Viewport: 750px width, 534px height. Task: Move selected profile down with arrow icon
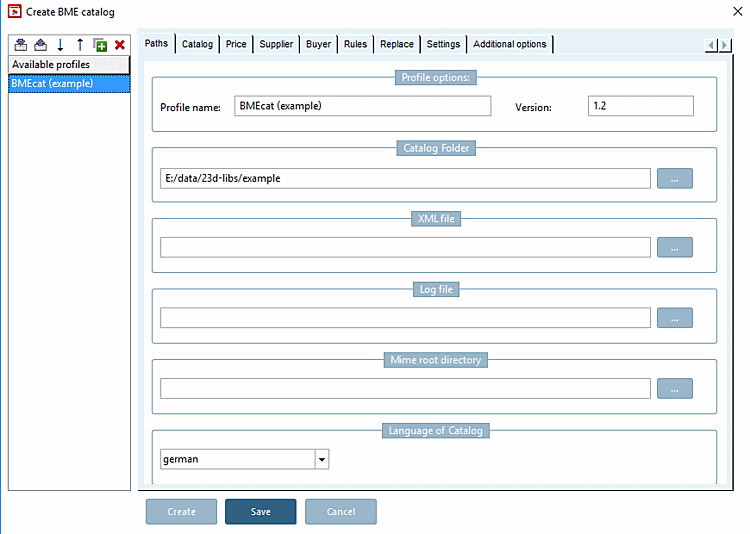60,45
